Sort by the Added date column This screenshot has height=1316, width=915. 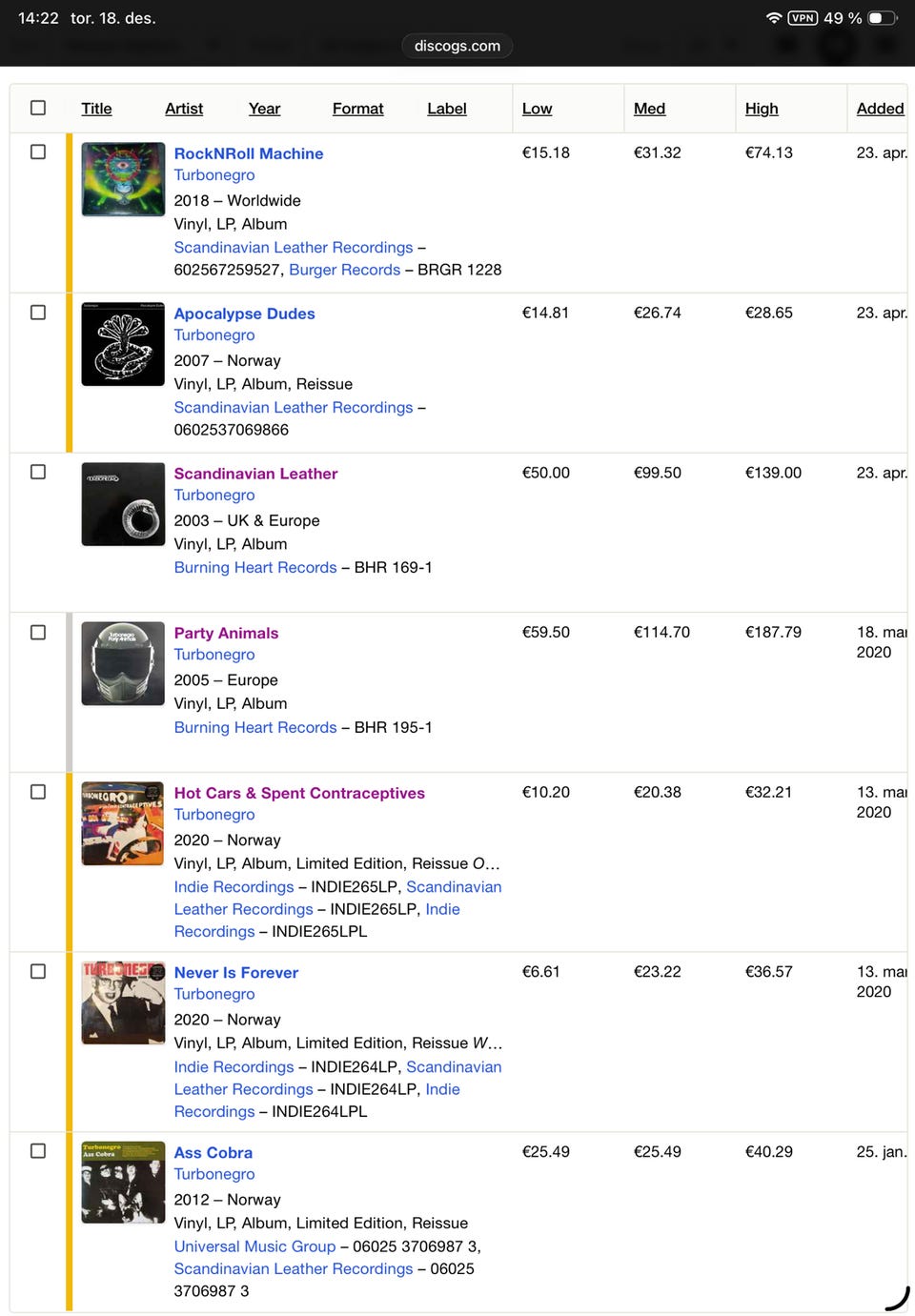(x=879, y=109)
